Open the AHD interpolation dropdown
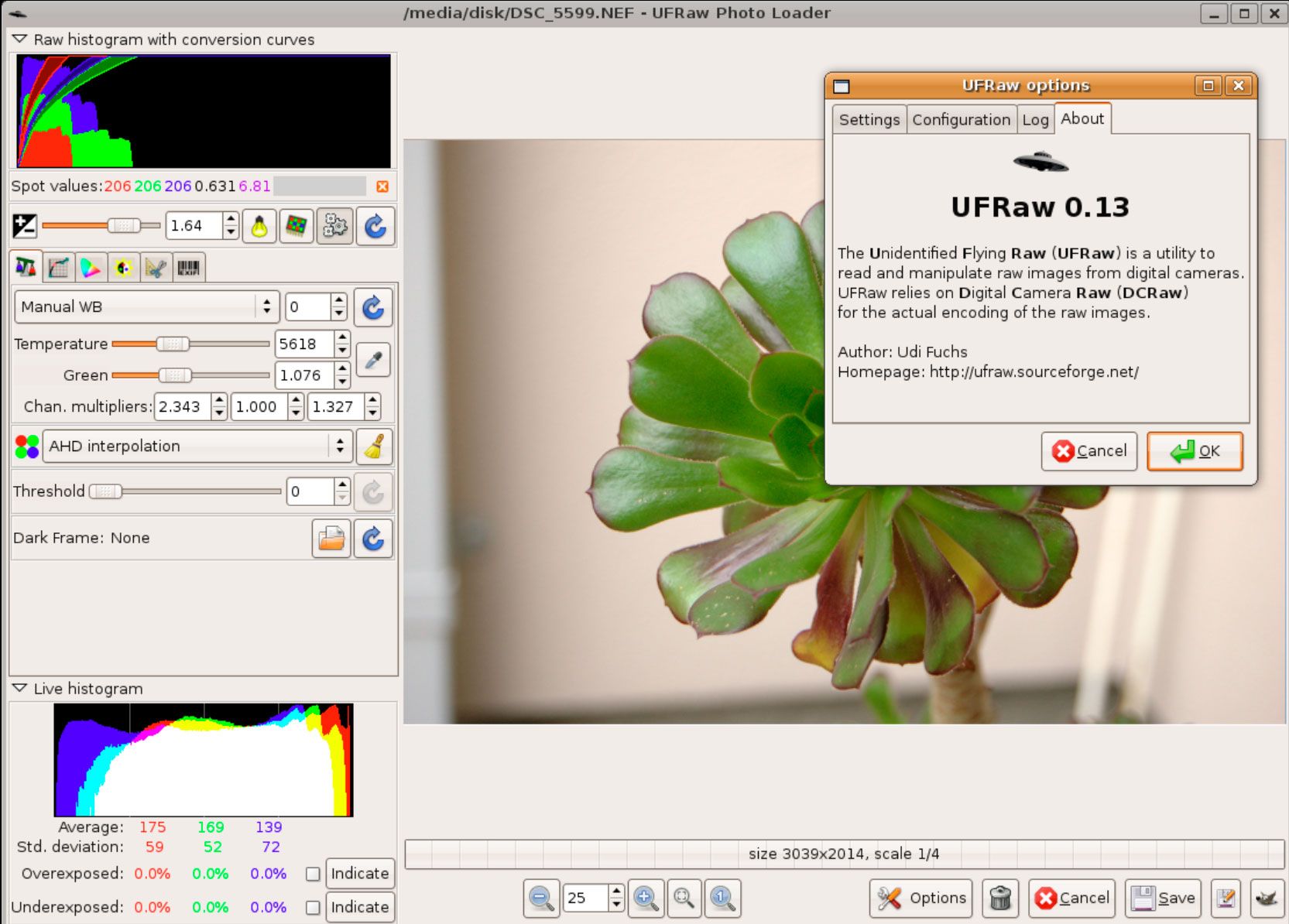 point(196,446)
